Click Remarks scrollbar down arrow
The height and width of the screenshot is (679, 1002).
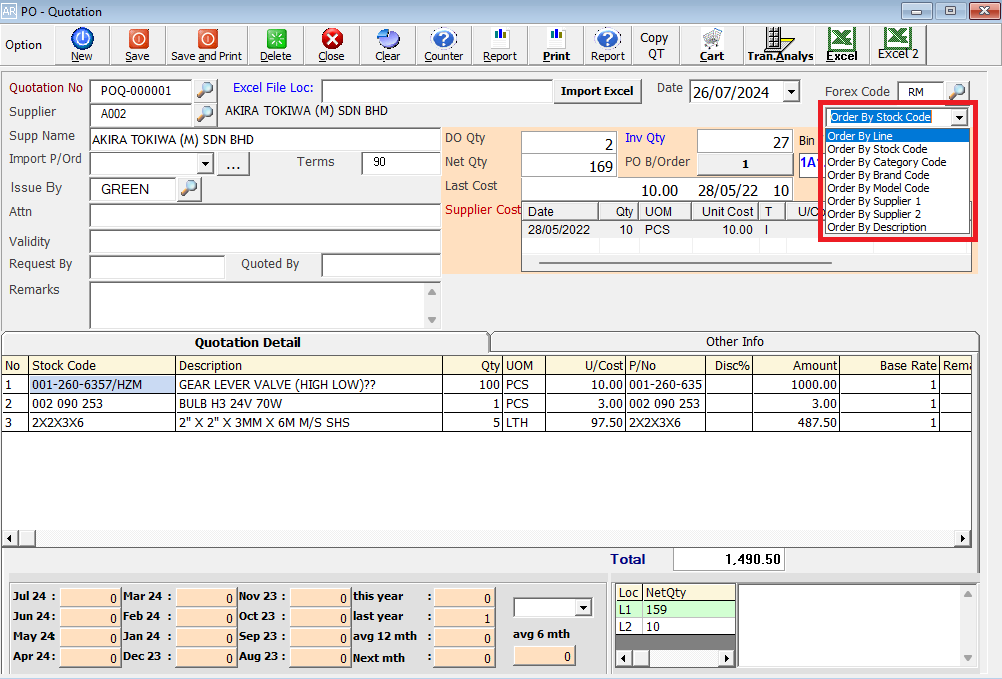pyautogui.click(x=432, y=319)
